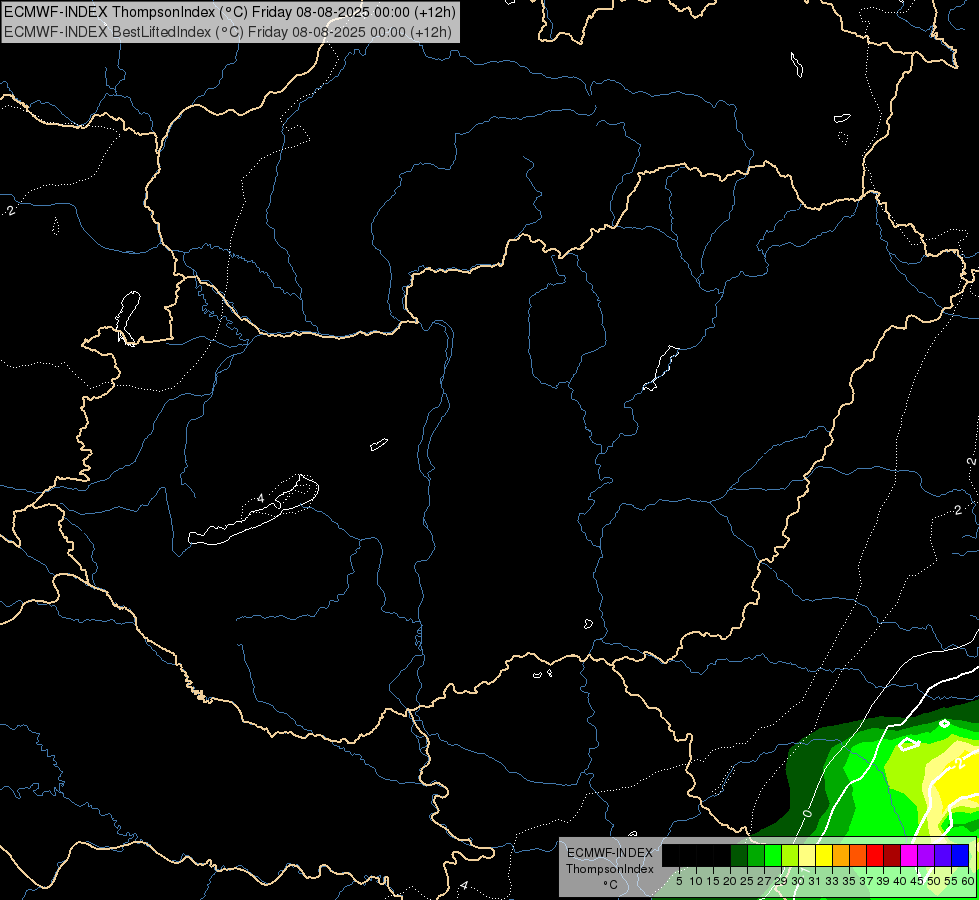The height and width of the screenshot is (900, 979).
Task: Click the orange 33–35 legend swatch
Action: tap(841, 856)
